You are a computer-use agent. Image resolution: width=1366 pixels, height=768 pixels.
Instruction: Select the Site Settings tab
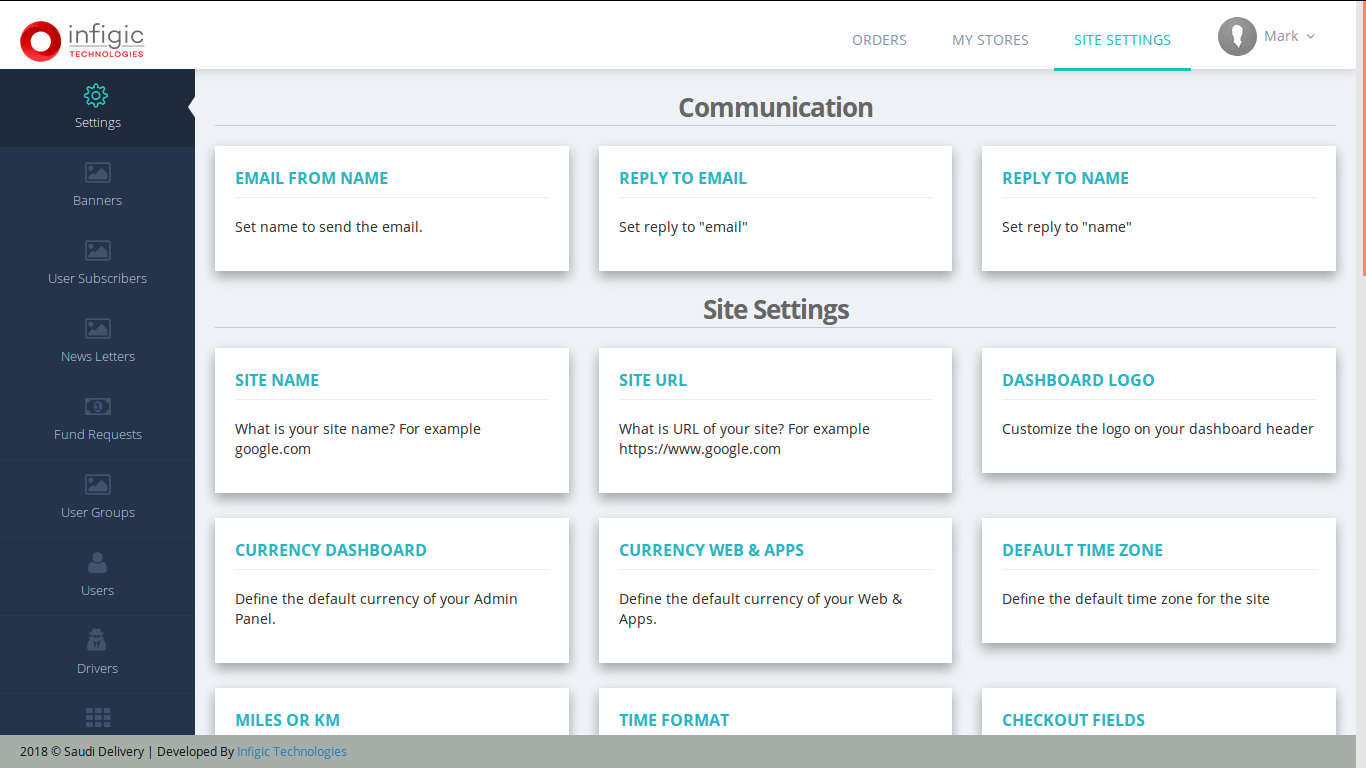[1122, 41]
